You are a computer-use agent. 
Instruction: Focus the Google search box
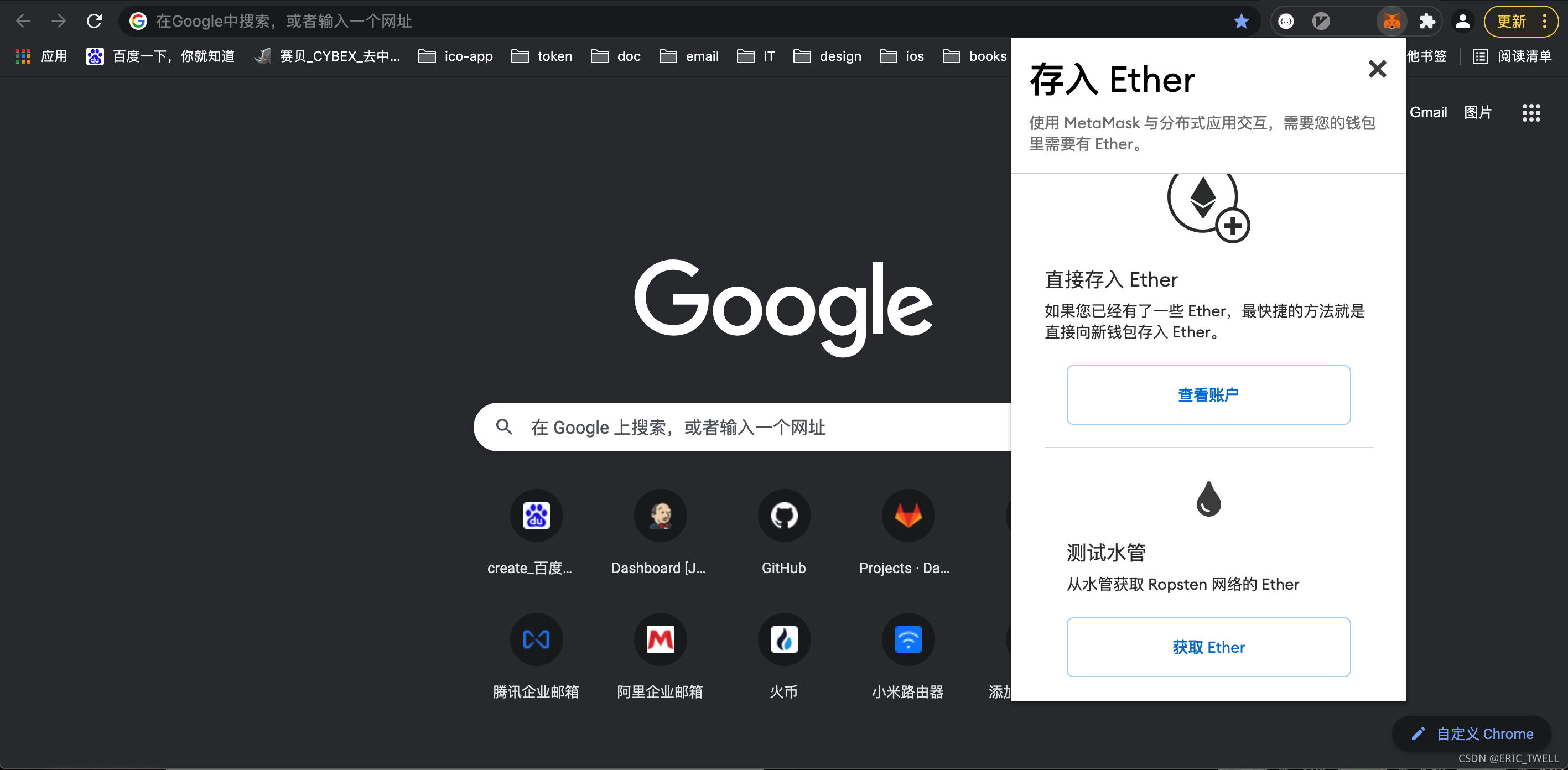(x=743, y=427)
